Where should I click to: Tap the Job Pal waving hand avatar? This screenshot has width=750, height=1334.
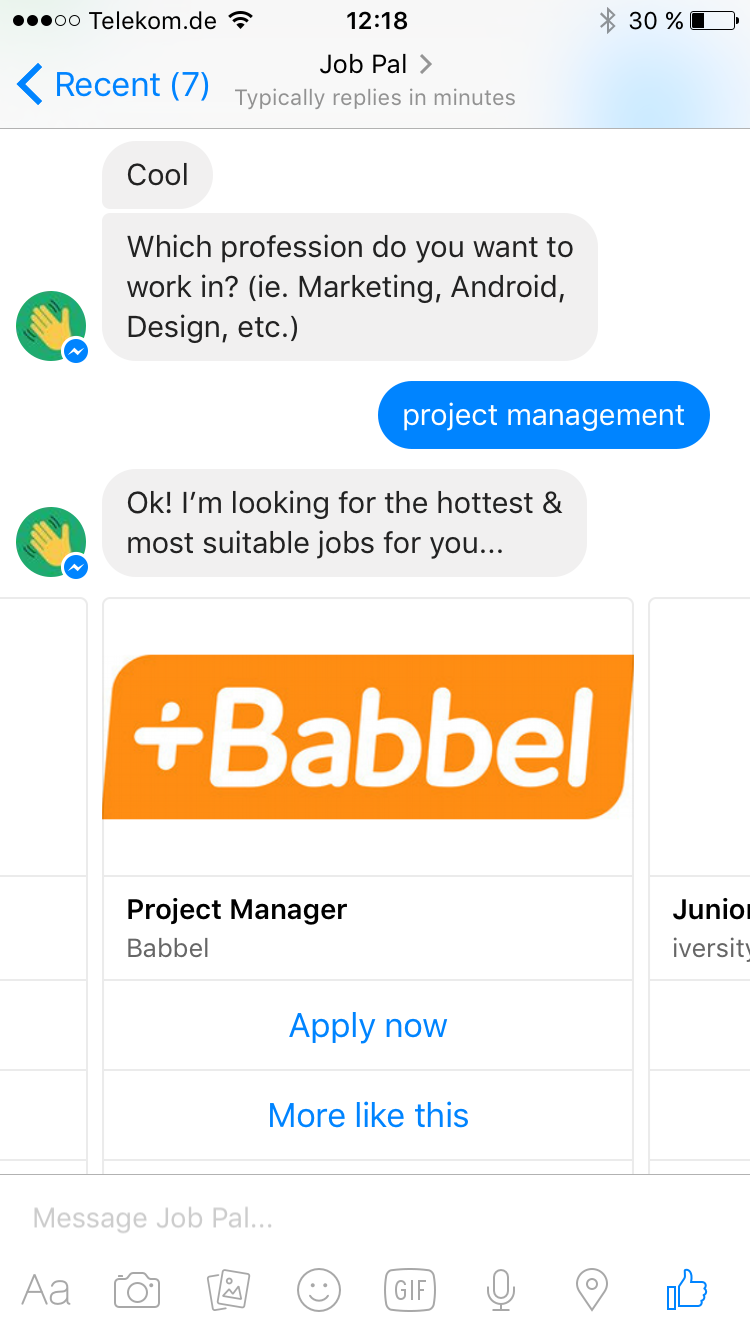click(51, 542)
